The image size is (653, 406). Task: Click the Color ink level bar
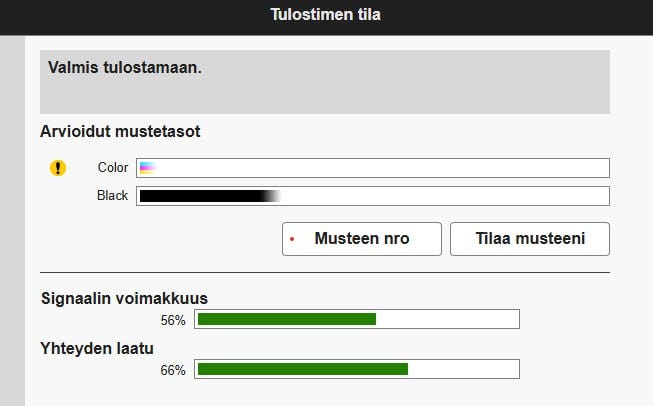point(373,168)
